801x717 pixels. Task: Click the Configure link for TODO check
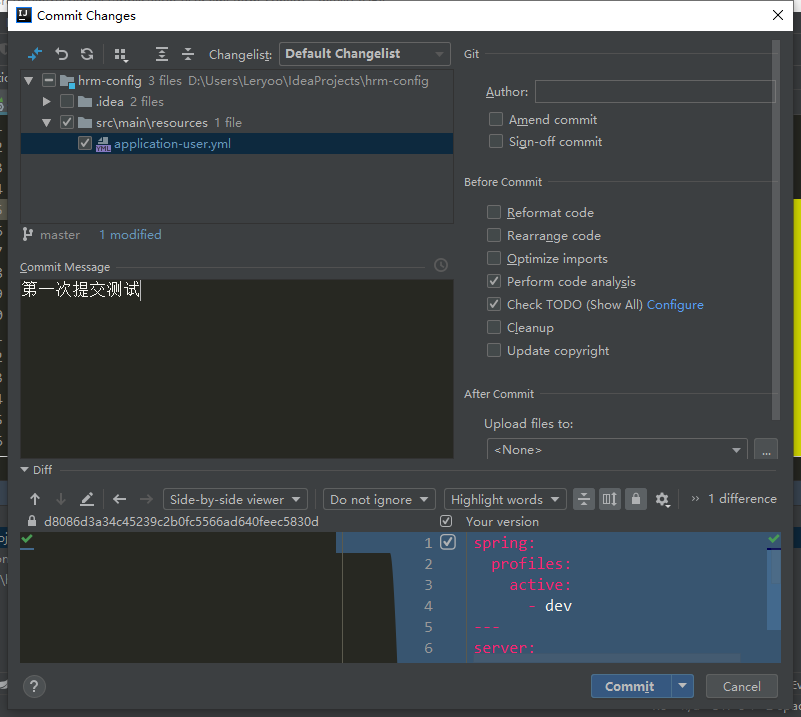pyautogui.click(x=675, y=305)
